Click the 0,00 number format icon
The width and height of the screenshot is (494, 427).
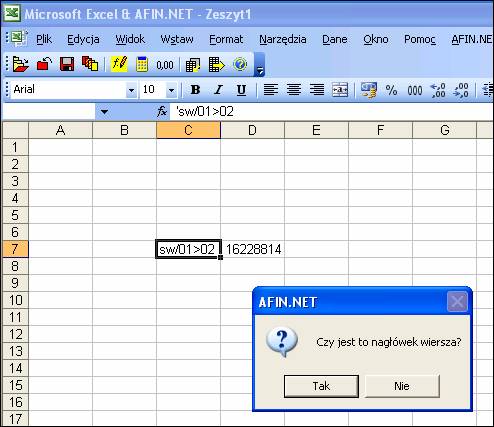165,65
